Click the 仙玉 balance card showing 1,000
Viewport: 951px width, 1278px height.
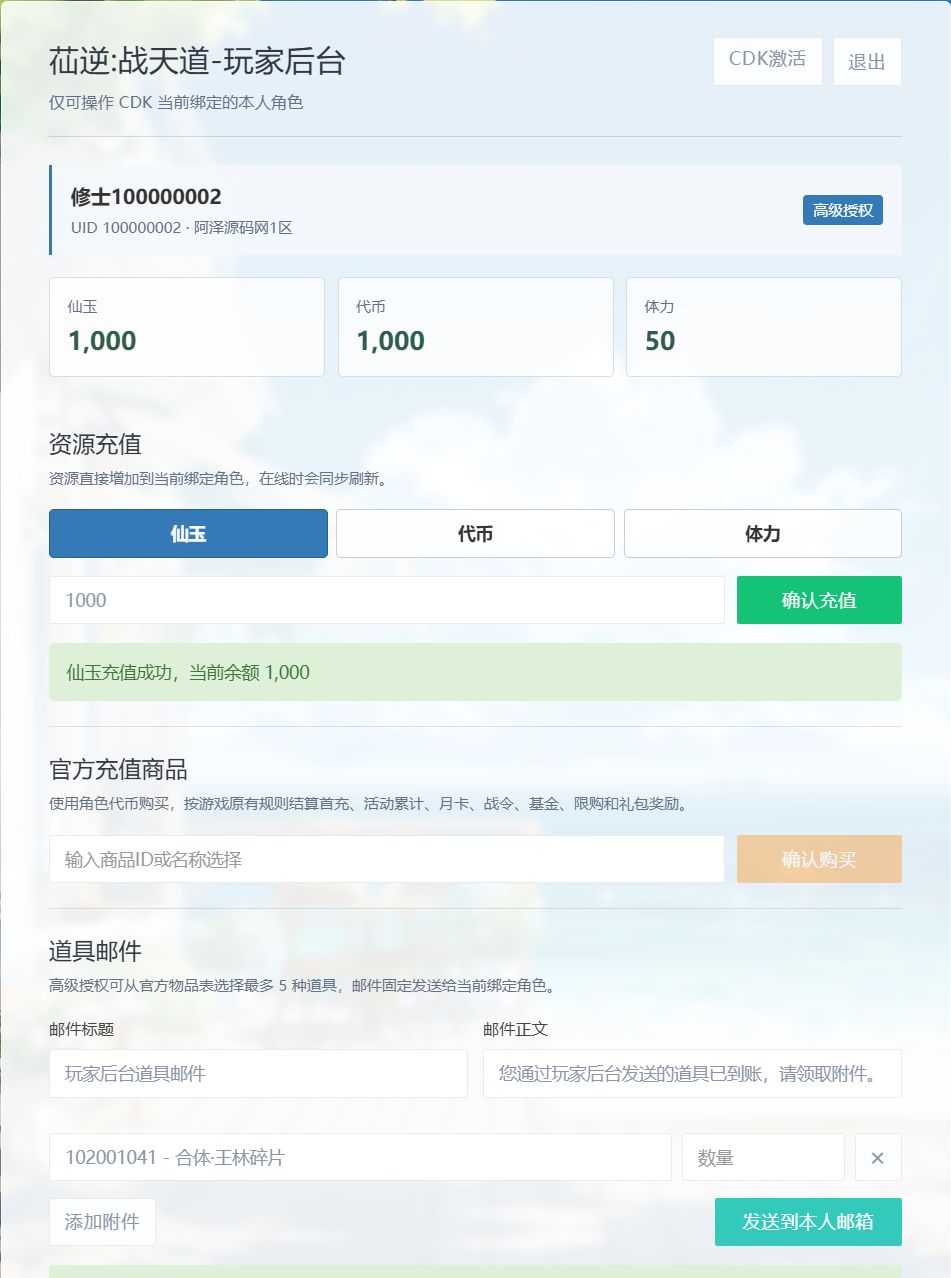coord(187,327)
